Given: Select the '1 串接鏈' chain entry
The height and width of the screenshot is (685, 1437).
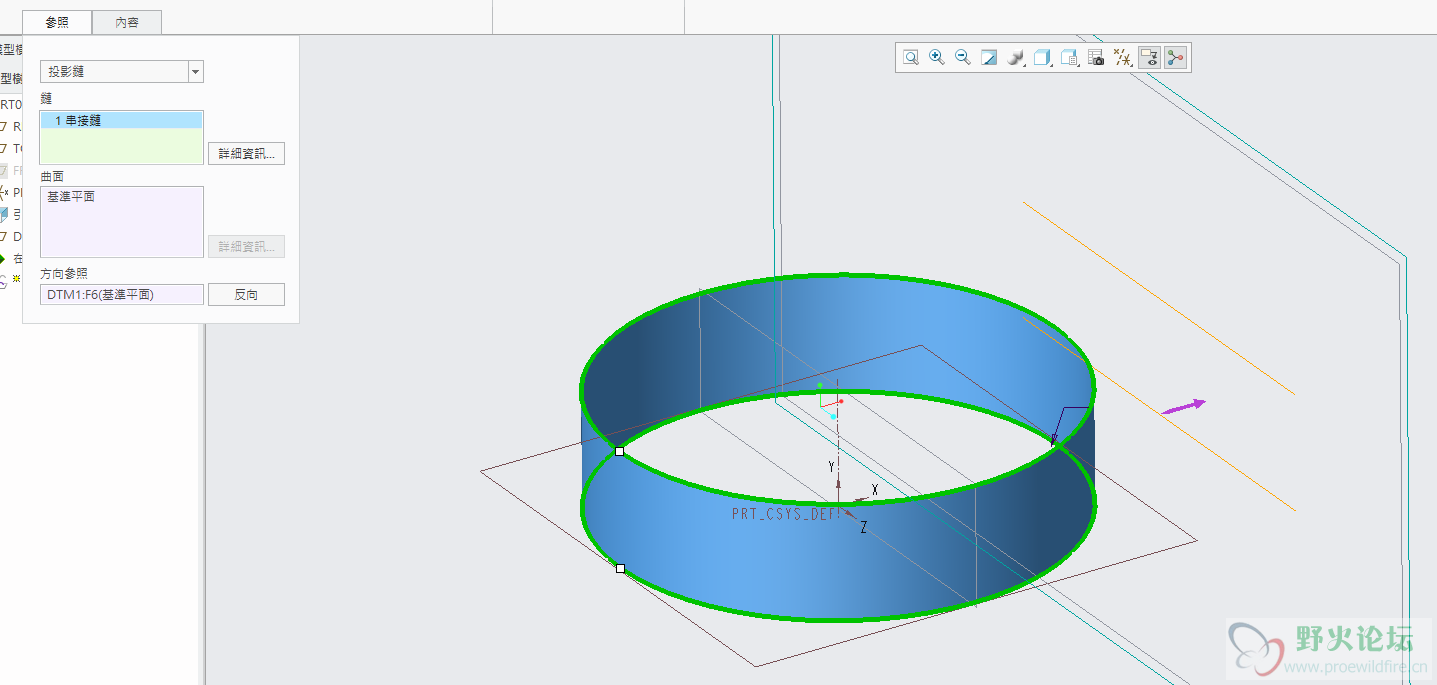Looking at the screenshot, I should click(x=121, y=120).
